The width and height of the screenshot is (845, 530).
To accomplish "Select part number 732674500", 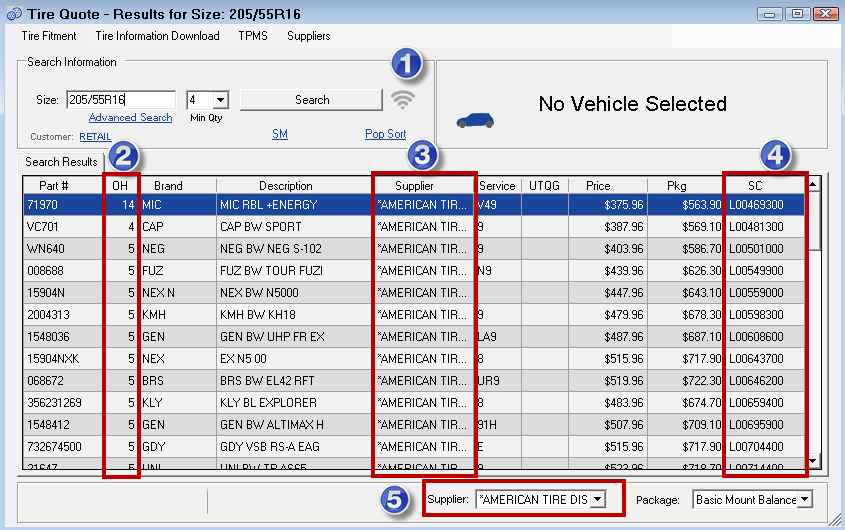I will tap(54, 447).
